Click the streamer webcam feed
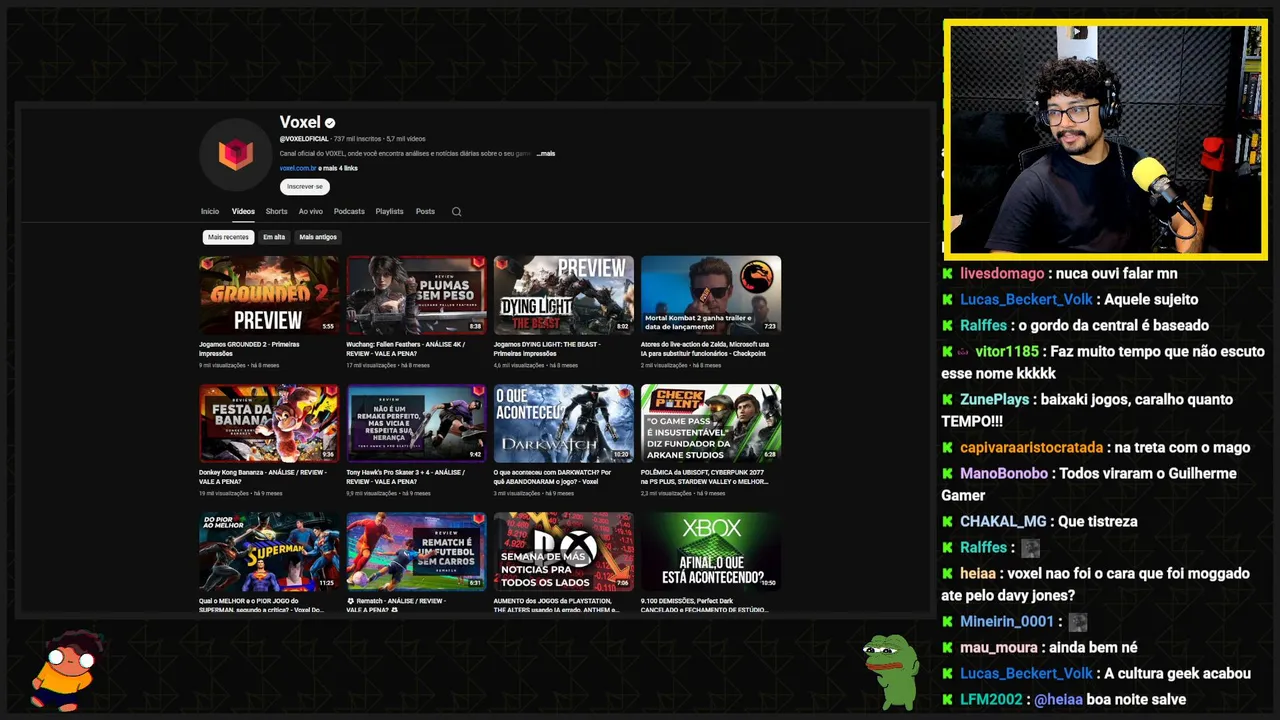Screen dimensions: 1280x720 coord(1106,140)
